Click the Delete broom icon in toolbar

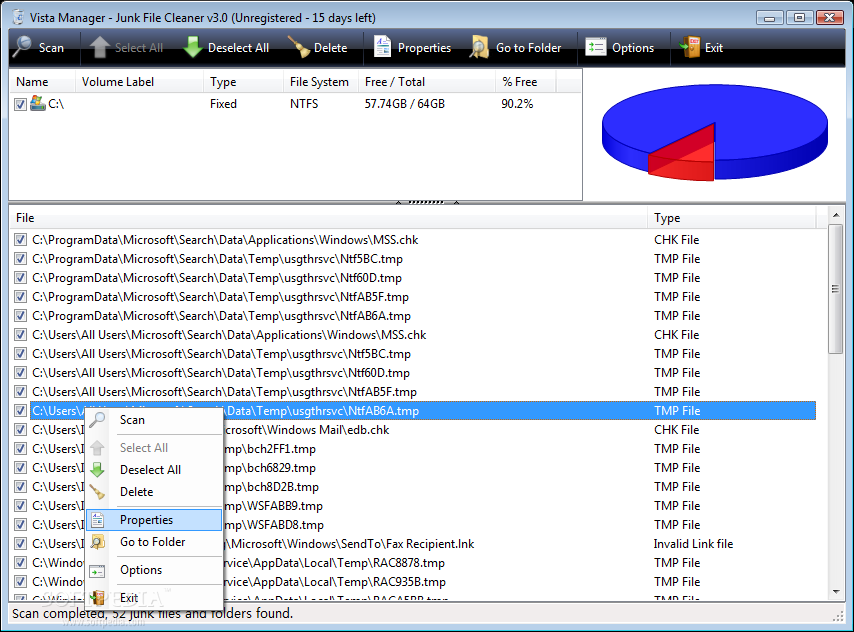299,47
